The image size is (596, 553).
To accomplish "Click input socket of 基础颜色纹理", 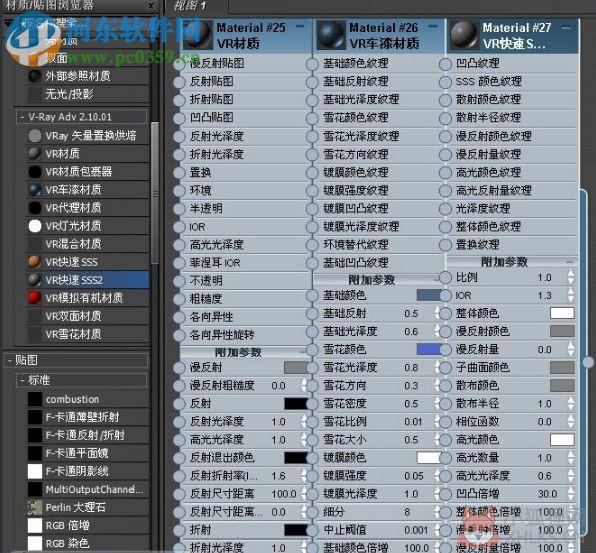I will click(312, 64).
